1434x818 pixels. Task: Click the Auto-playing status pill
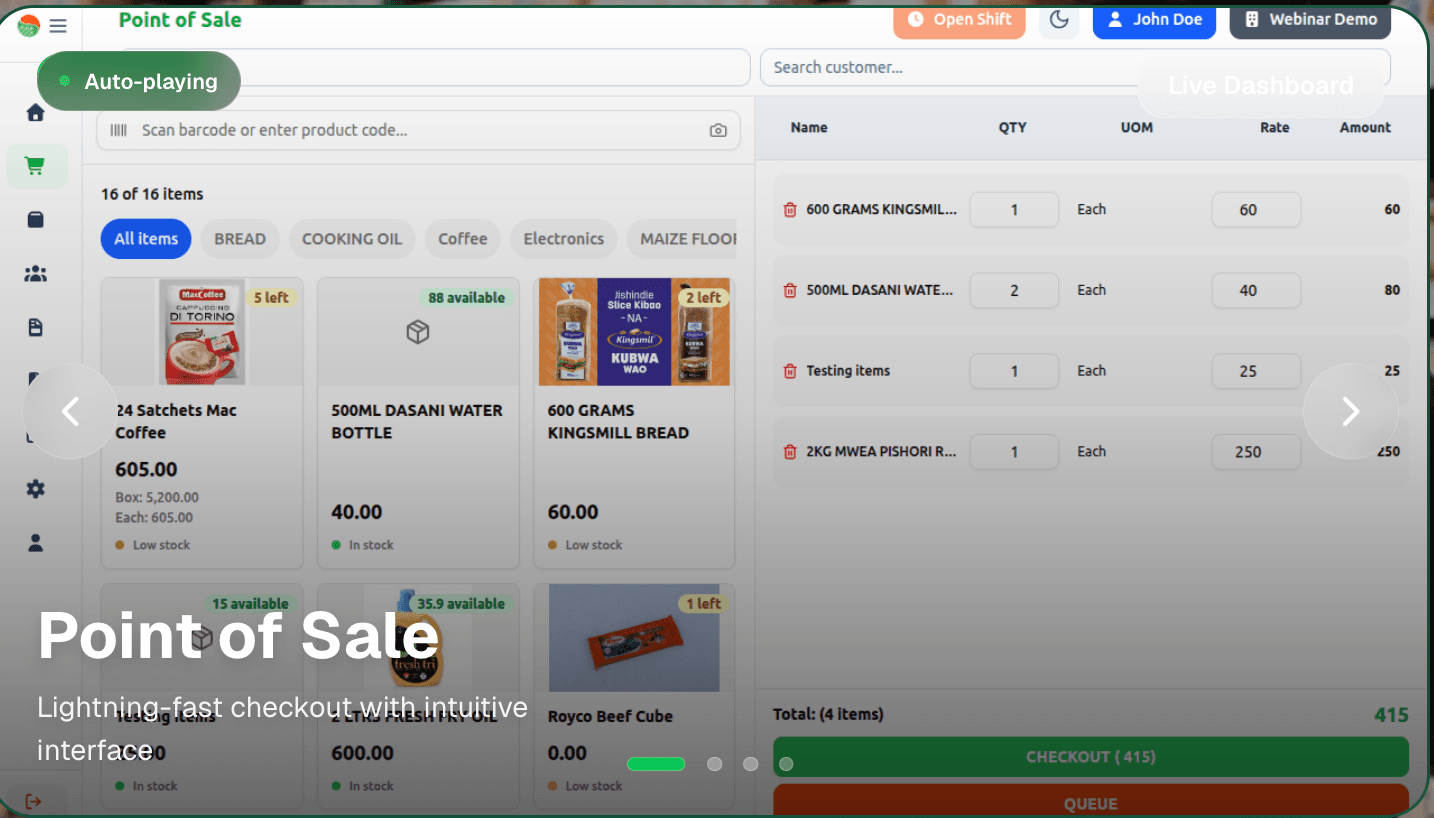(x=139, y=81)
